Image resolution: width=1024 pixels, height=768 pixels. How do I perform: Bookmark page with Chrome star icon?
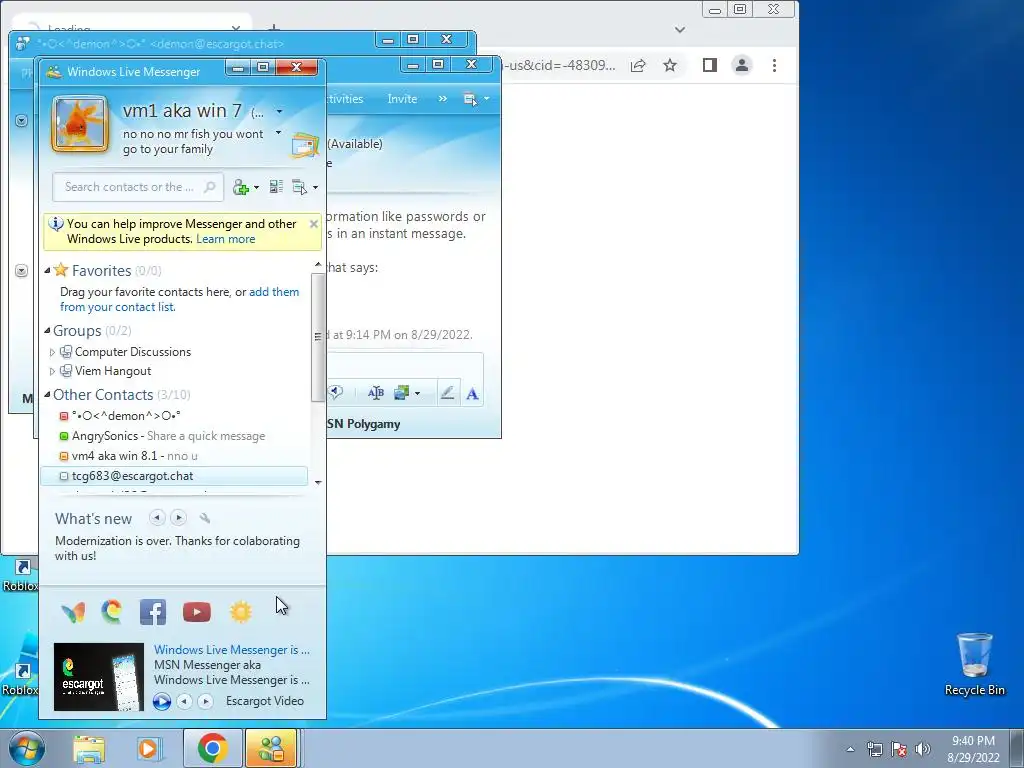[x=670, y=65]
